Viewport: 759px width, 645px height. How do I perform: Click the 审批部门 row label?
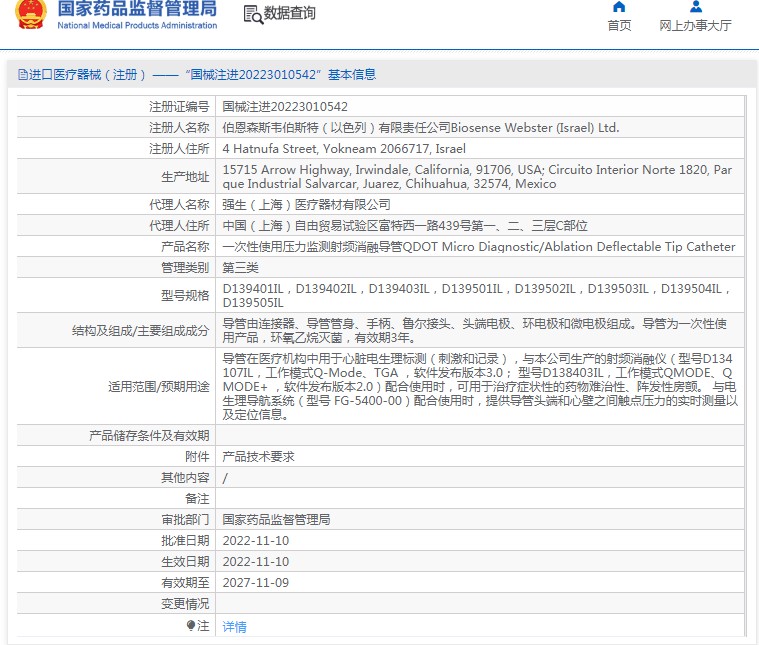pyautogui.click(x=185, y=520)
